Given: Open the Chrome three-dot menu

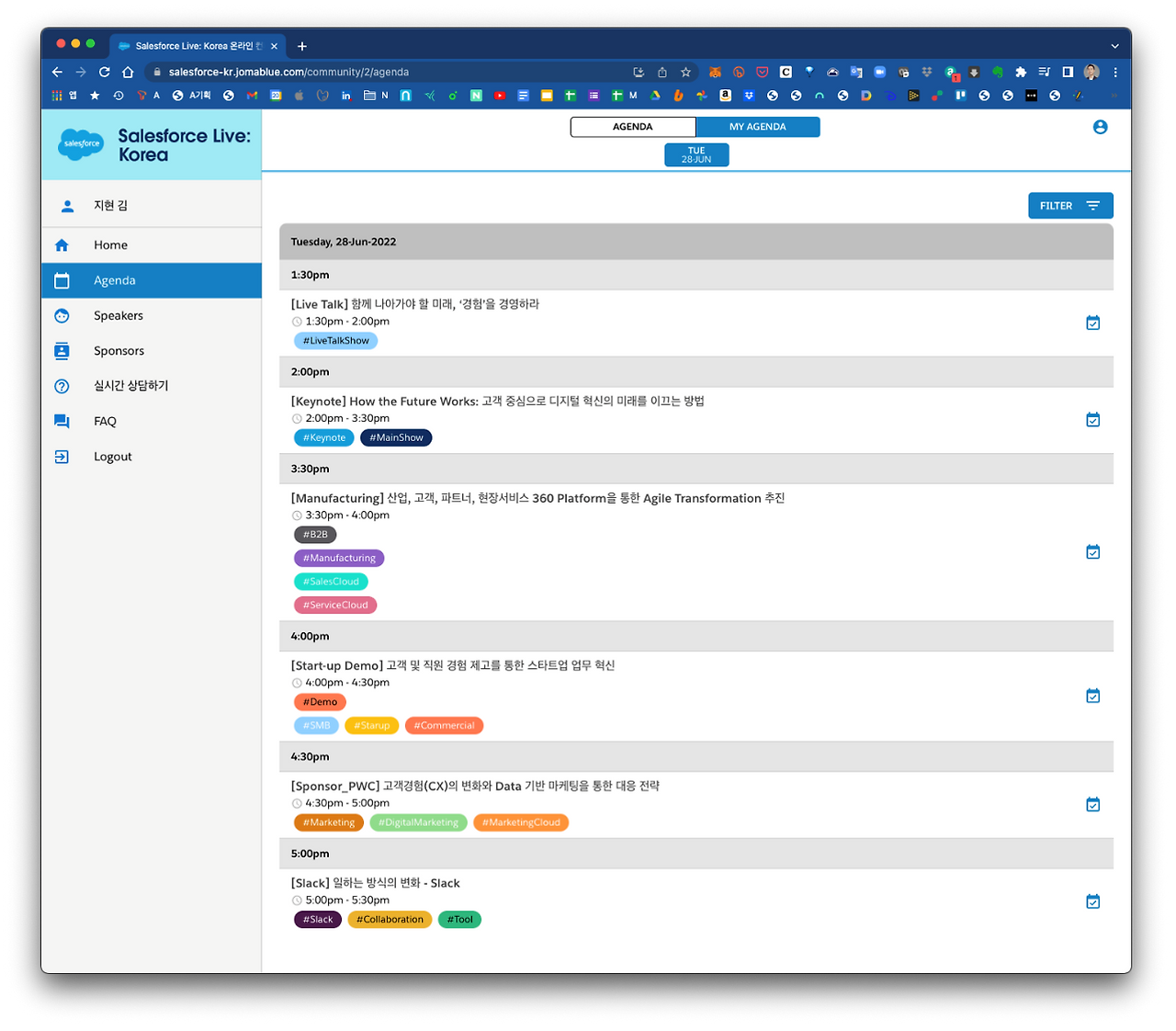Looking at the screenshot, I should [x=1115, y=72].
